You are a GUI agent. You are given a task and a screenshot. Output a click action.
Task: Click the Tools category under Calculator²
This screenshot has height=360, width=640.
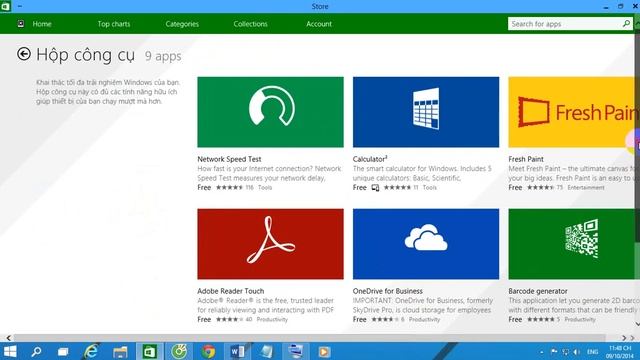[x=429, y=187]
